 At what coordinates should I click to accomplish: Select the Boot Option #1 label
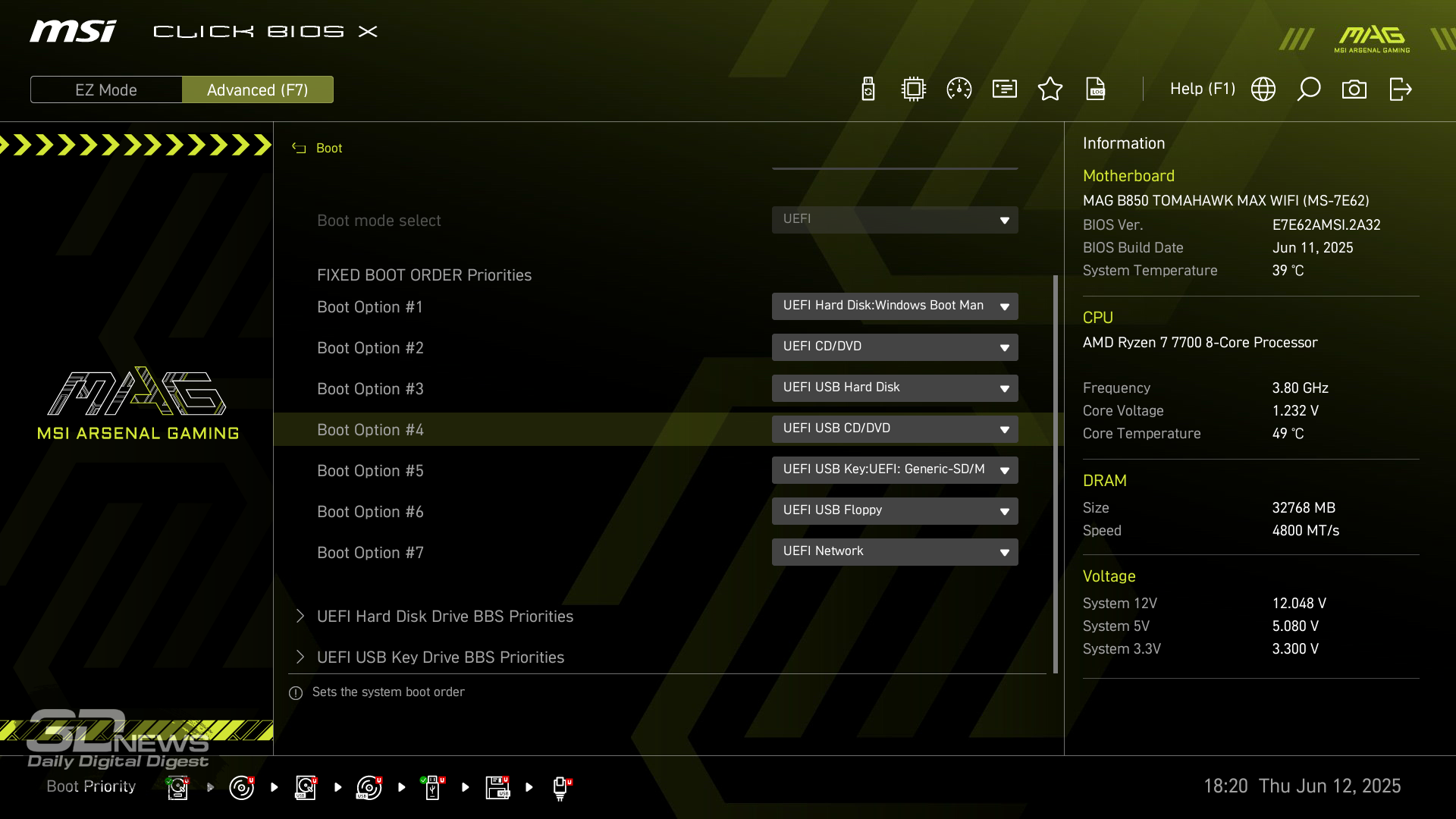point(370,307)
